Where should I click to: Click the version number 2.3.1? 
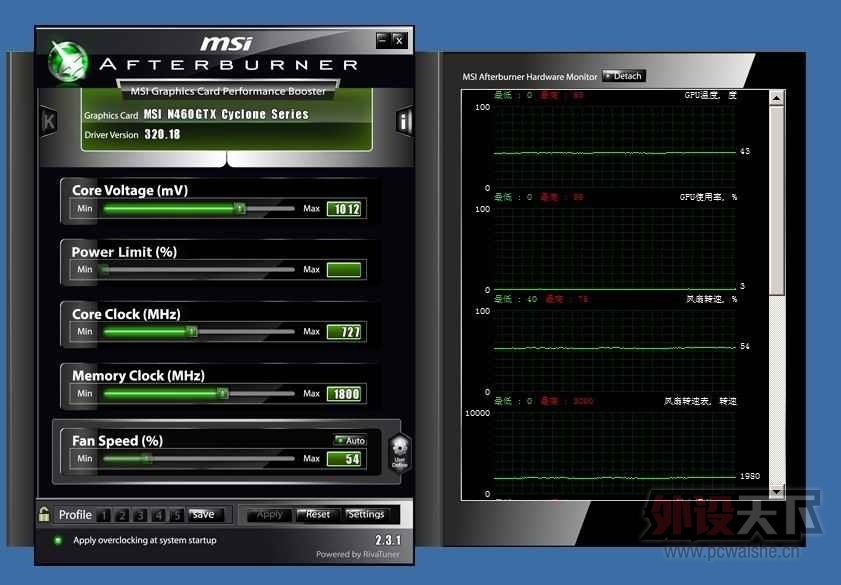pos(388,540)
